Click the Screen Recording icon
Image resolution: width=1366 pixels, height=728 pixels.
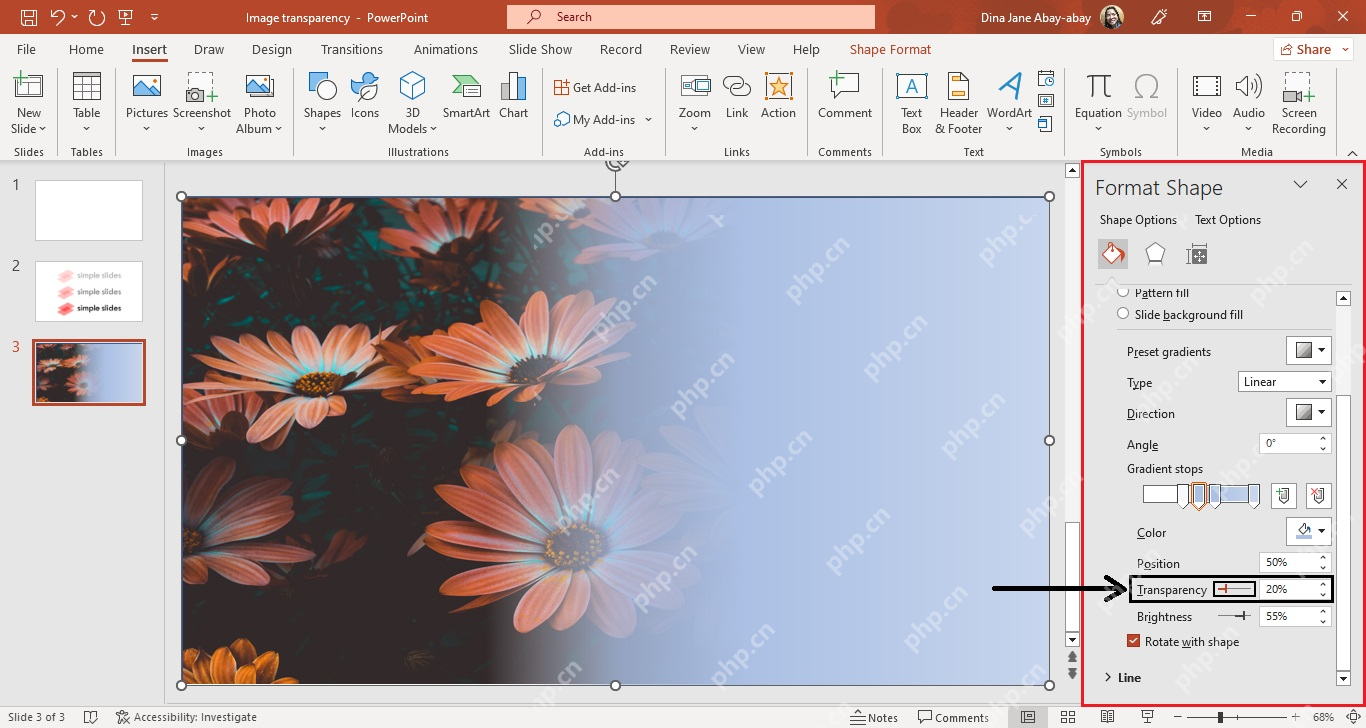(x=1299, y=86)
